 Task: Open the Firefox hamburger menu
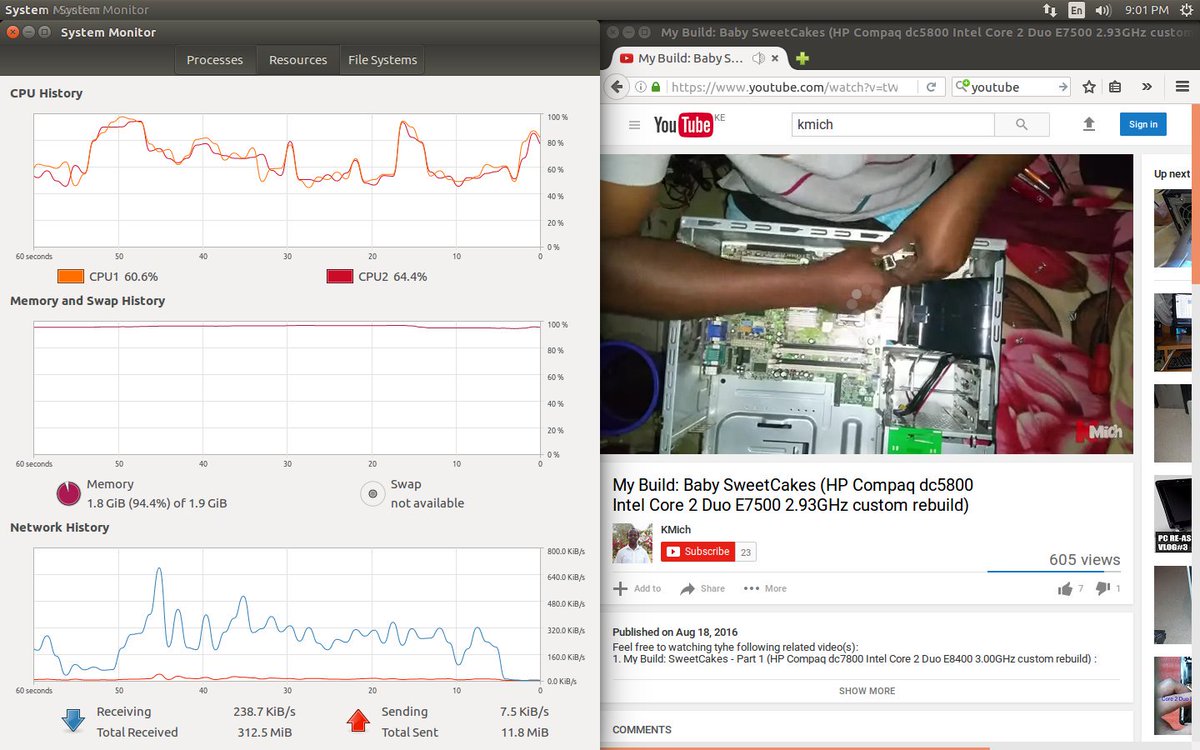1182,87
